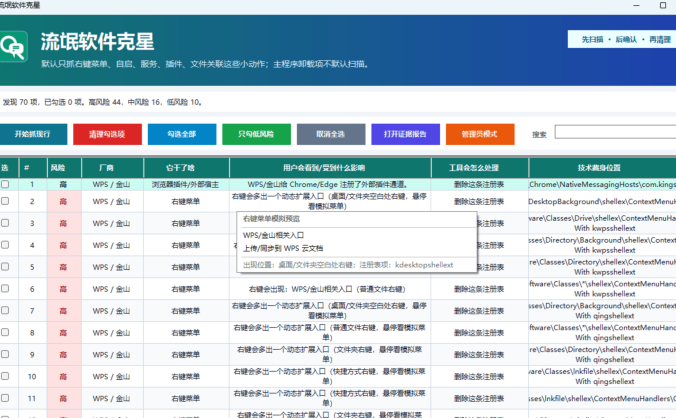This screenshot has height=418, width=676.
Task: Tick the checkbox for row 1
Action: pos(5,184)
